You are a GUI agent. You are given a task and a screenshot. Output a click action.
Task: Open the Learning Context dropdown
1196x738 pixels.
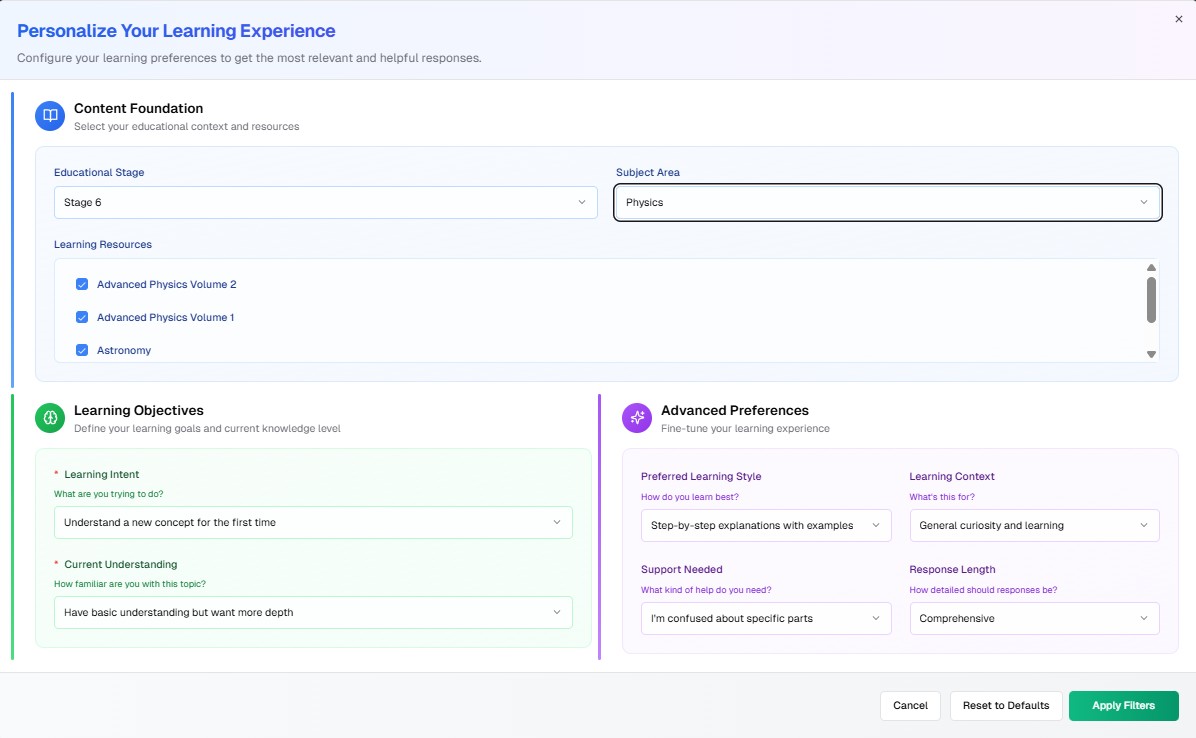(1034, 526)
